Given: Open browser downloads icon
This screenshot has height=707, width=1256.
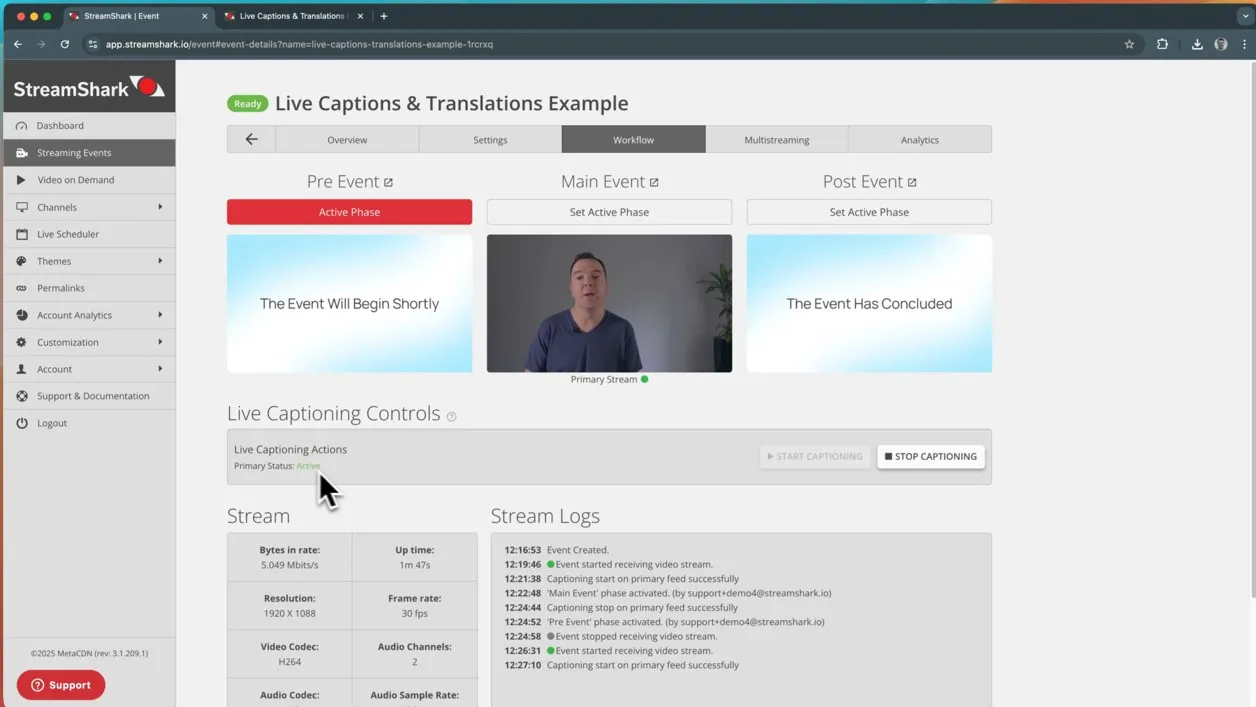Looking at the screenshot, I should pyautogui.click(x=1197, y=44).
